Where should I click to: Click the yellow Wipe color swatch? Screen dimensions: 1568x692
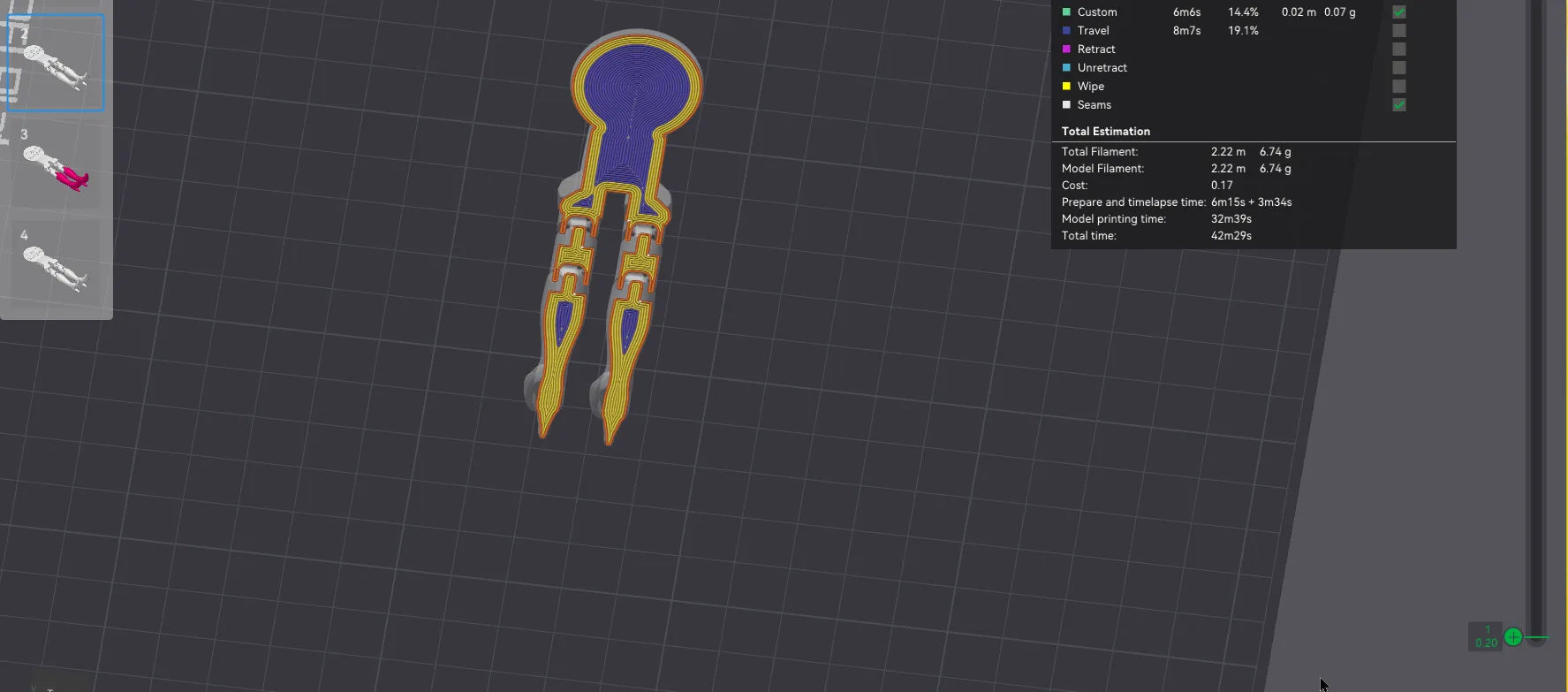click(1066, 86)
